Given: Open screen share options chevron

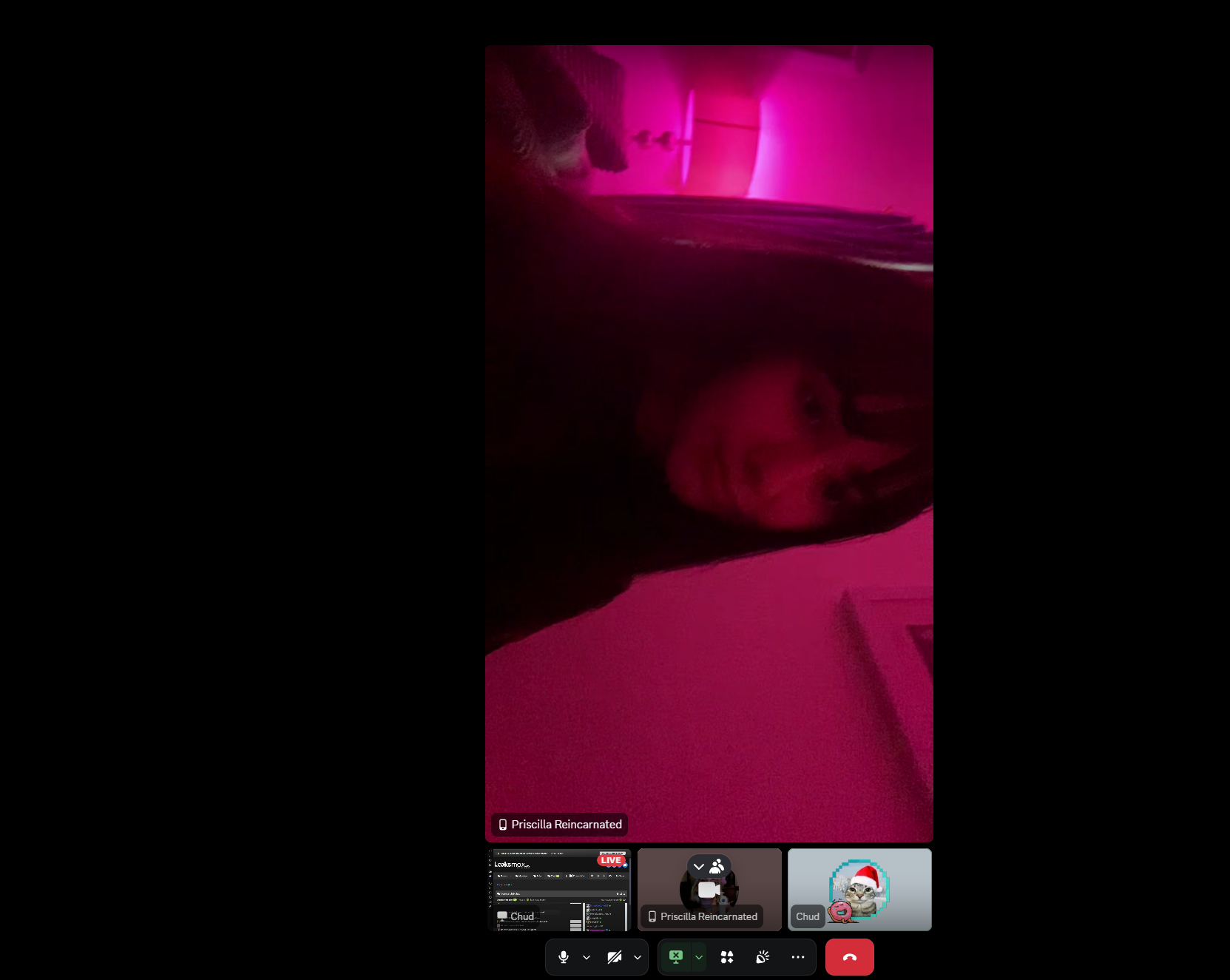Looking at the screenshot, I should (699, 957).
